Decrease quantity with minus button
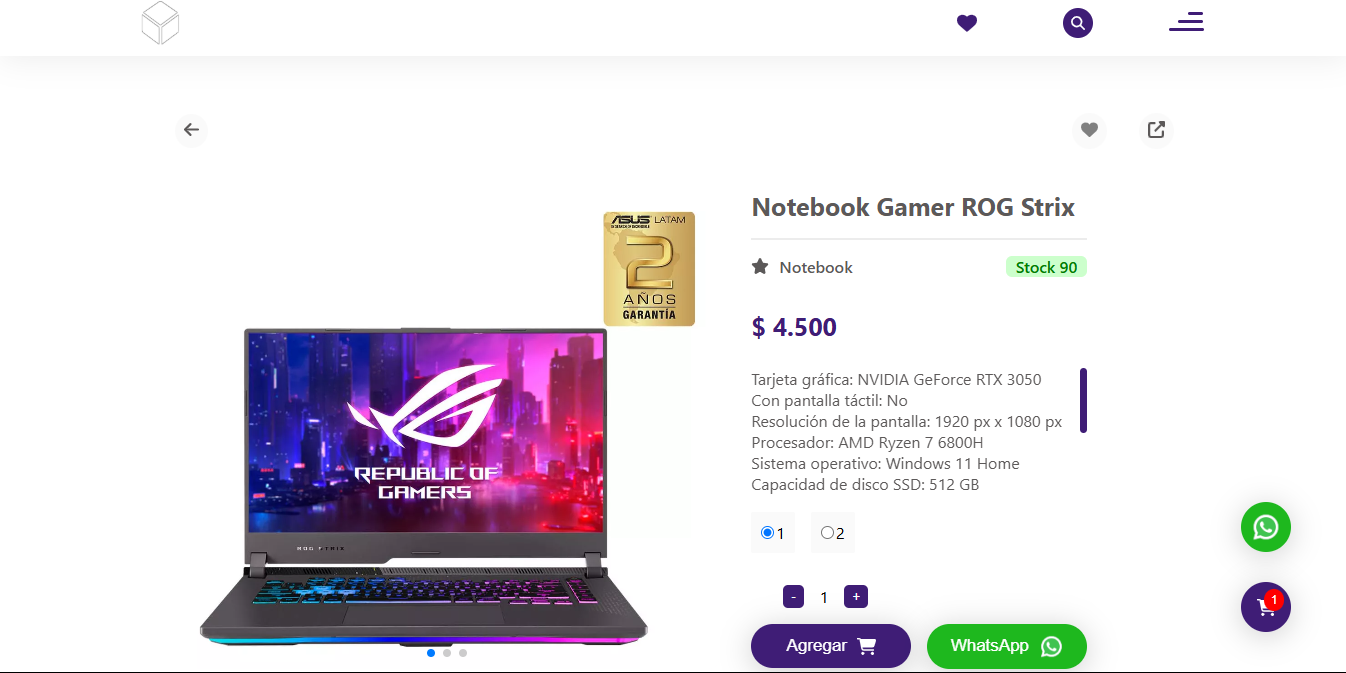 point(793,597)
